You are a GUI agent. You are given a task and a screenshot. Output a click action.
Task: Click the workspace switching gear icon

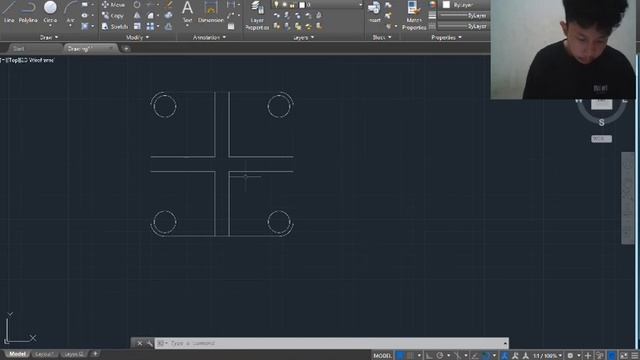(571, 356)
